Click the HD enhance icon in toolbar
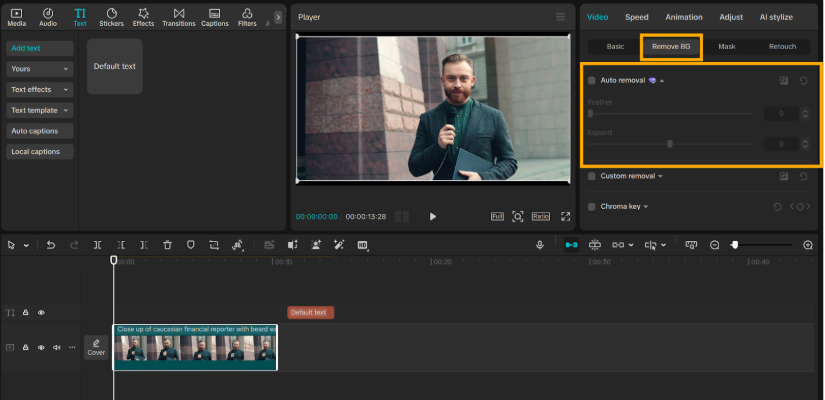Image resolution: width=825 pixels, height=400 pixels. [x=363, y=245]
